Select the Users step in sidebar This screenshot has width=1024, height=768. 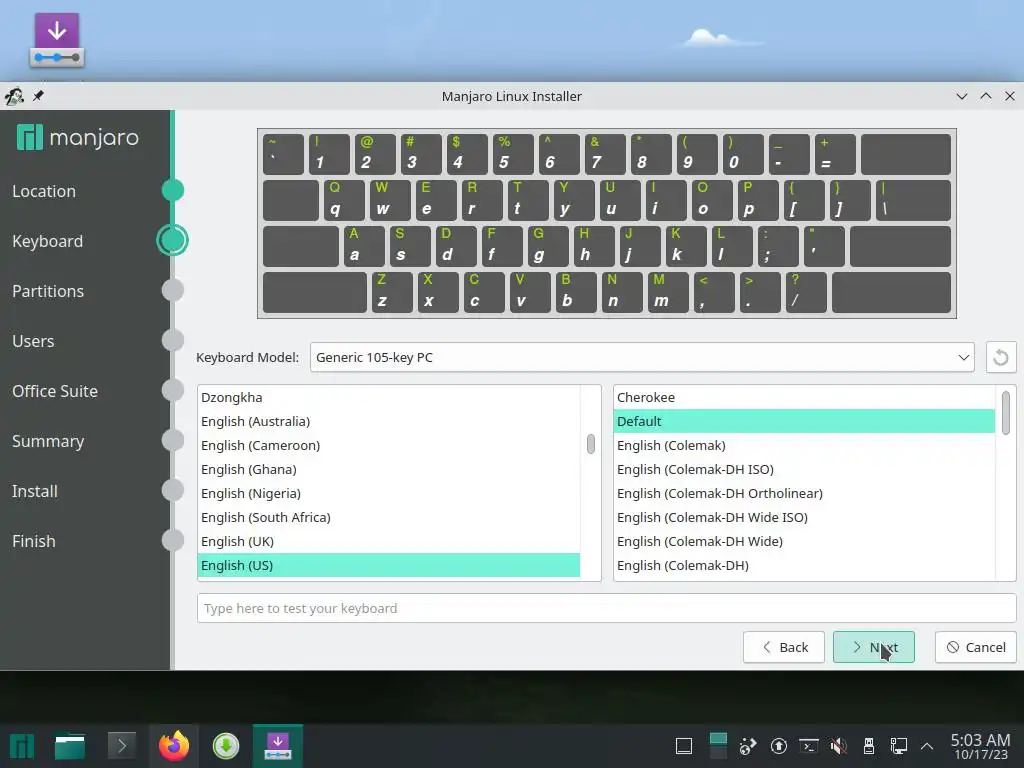point(33,341)
